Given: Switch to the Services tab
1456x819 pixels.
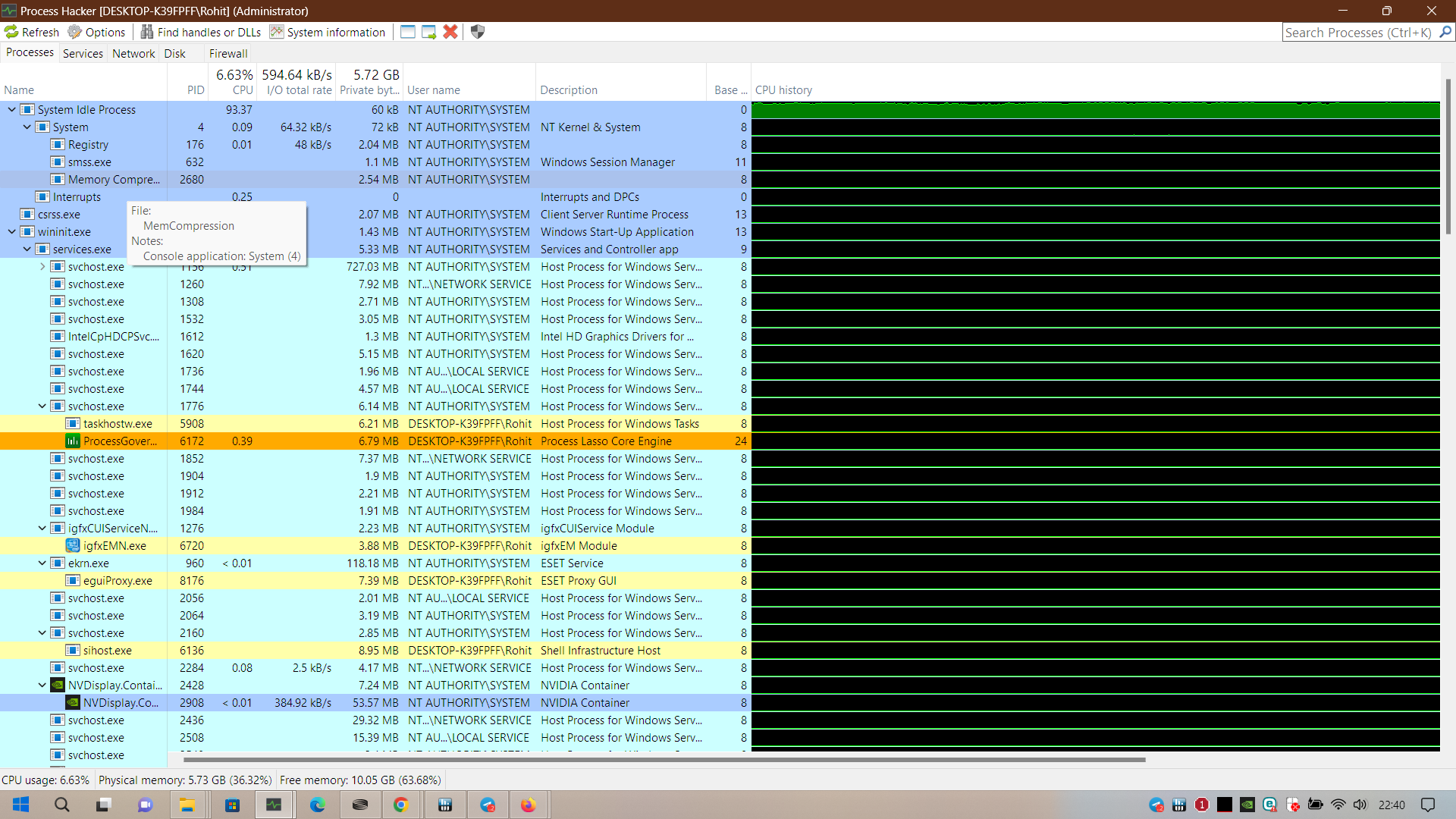Looking at the screenshot, I should tap(83, 53).
